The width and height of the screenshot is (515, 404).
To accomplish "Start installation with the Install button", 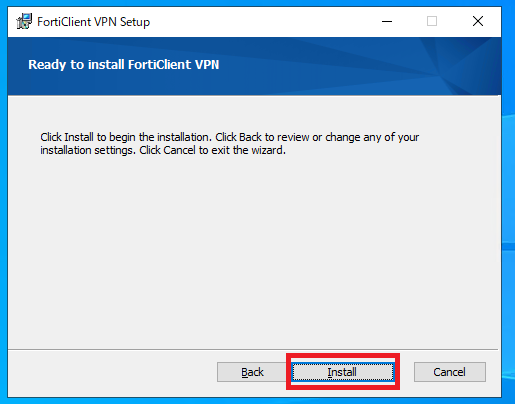I will tap(343, 372).
